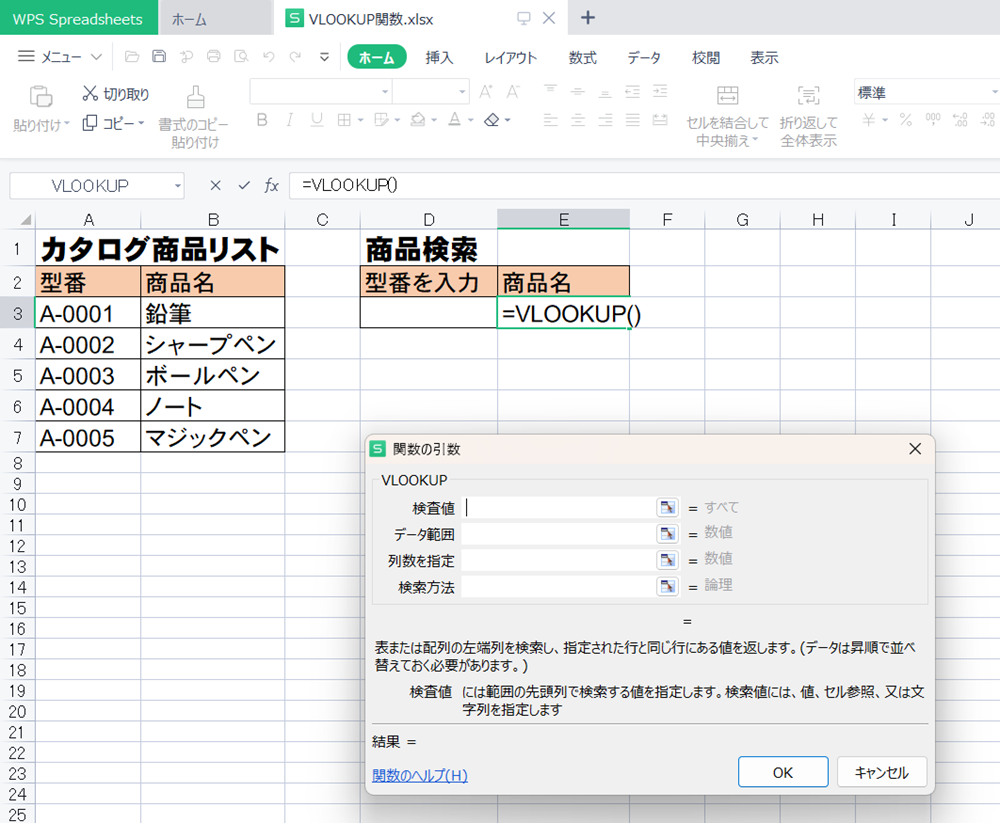The image size is (1000, 823).
Task: Confirm formula with checkmark in formula bar
Action: point(244,186)
